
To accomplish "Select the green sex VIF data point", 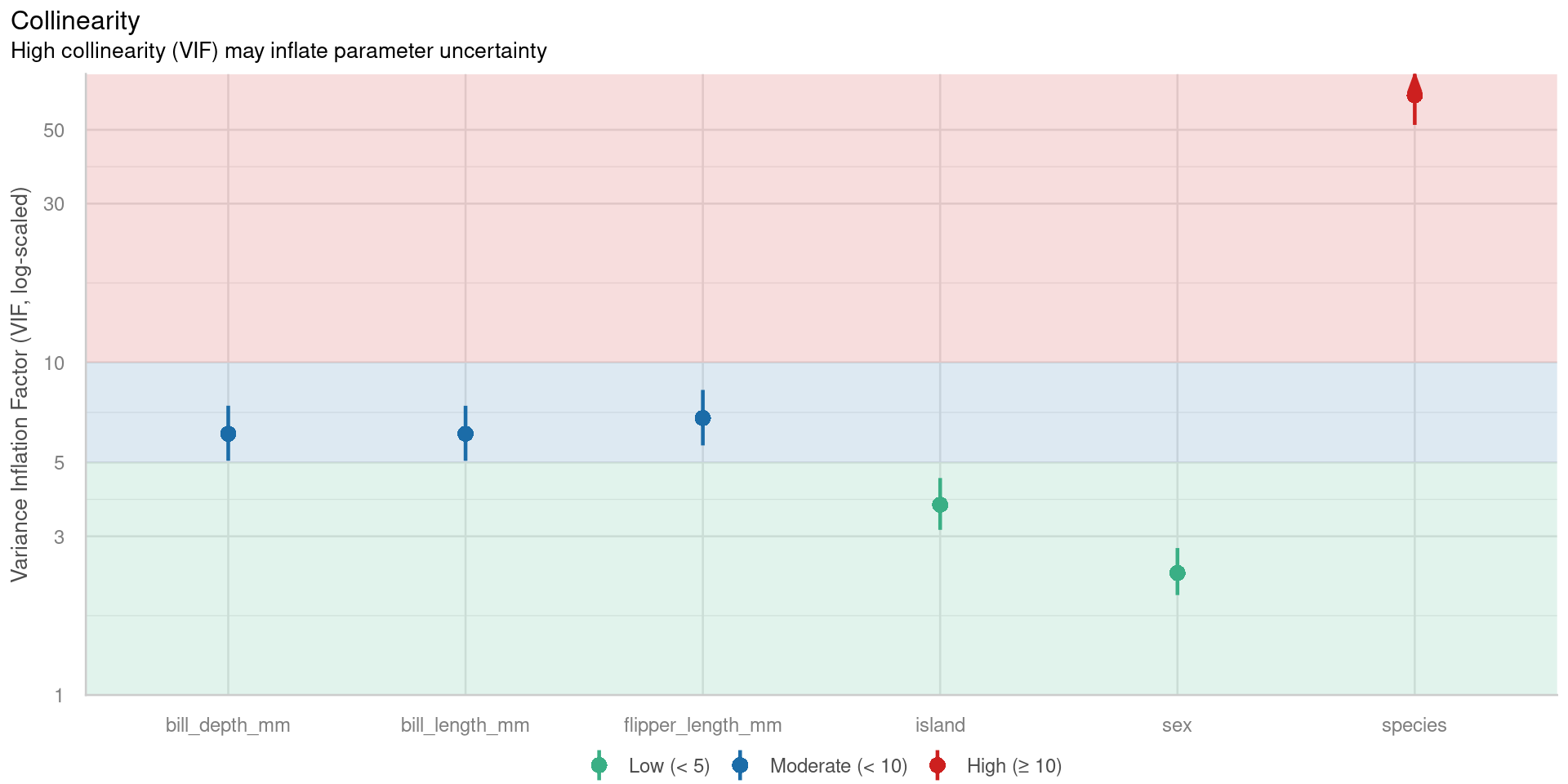I will (1177, 572).
